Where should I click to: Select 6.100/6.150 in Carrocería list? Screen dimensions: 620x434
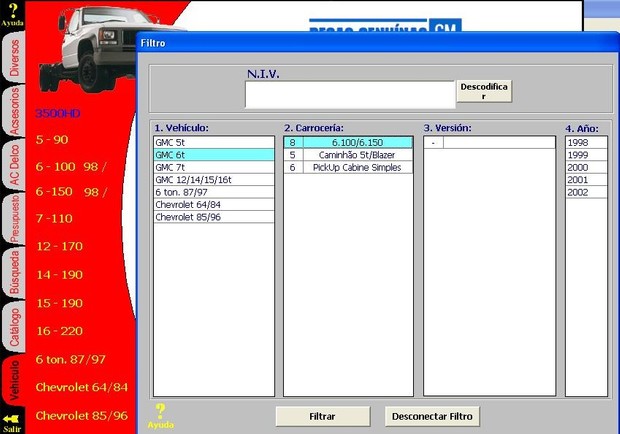(x=357, y=142)
